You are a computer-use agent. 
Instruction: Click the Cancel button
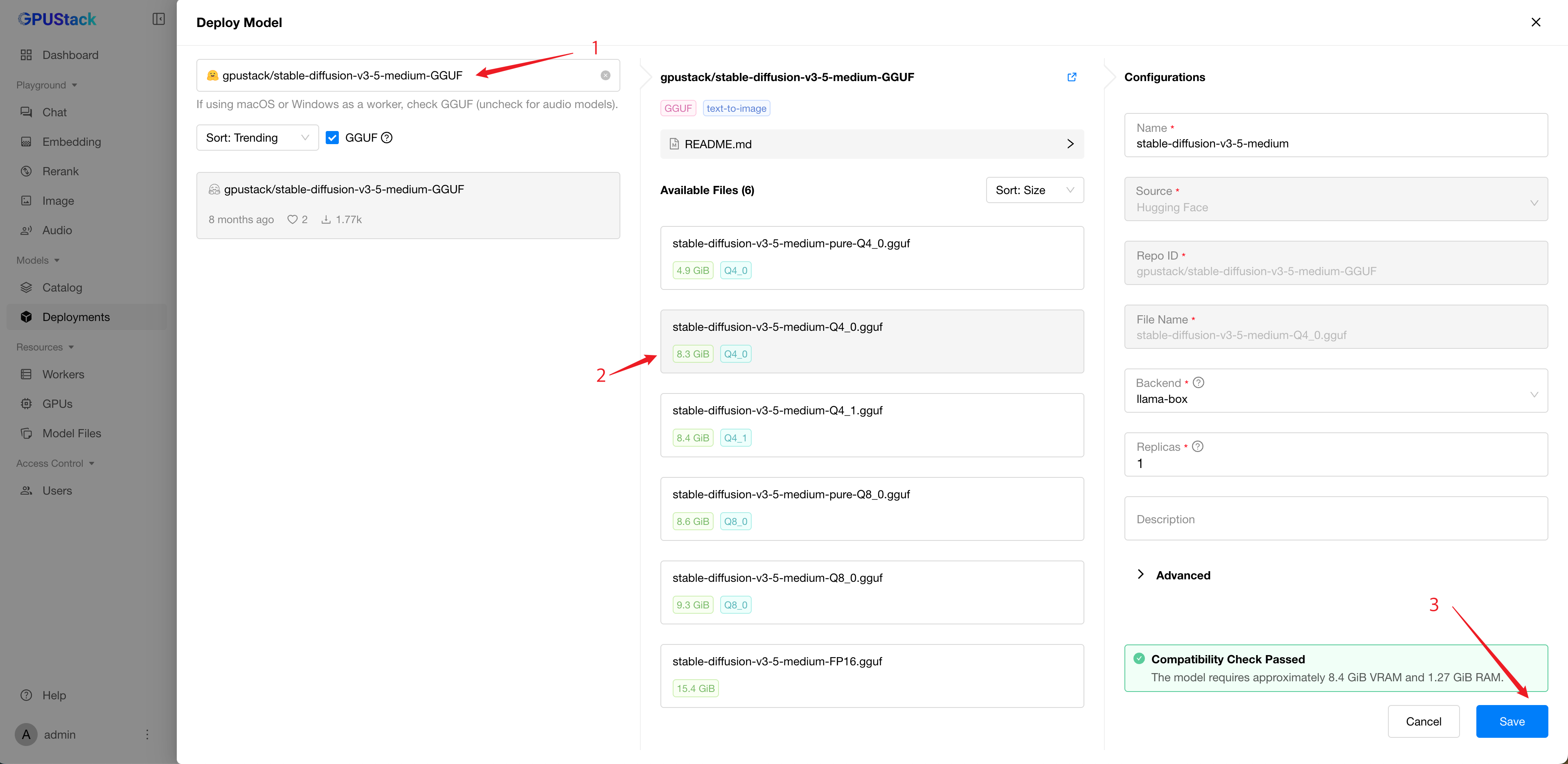pos(1423,721)
